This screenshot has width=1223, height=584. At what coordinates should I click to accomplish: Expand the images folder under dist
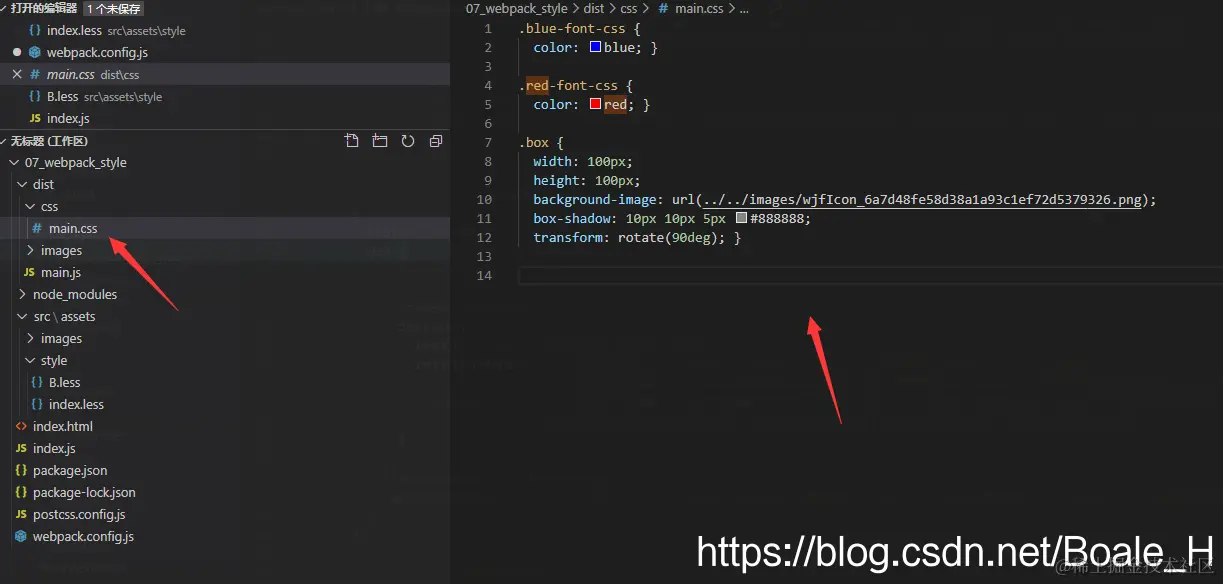pyautogui.click(x=30, y=250)
